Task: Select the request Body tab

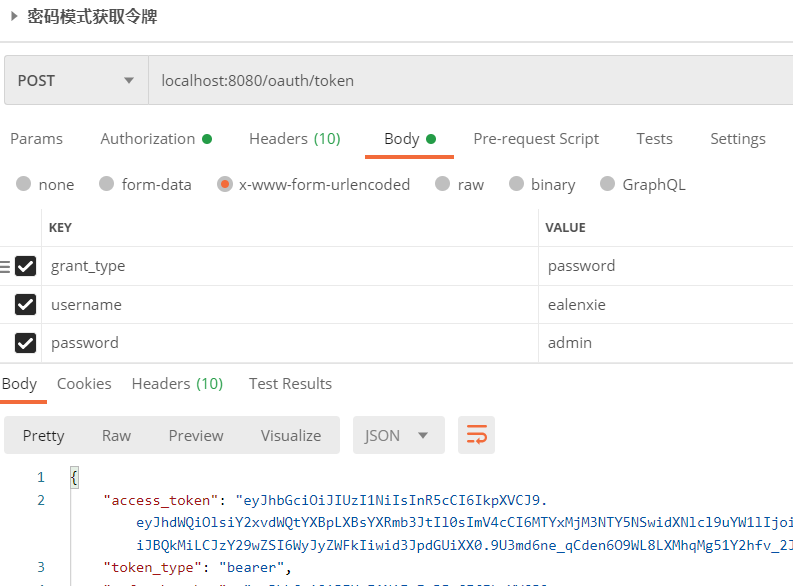Action: click(x=410, y=139)
